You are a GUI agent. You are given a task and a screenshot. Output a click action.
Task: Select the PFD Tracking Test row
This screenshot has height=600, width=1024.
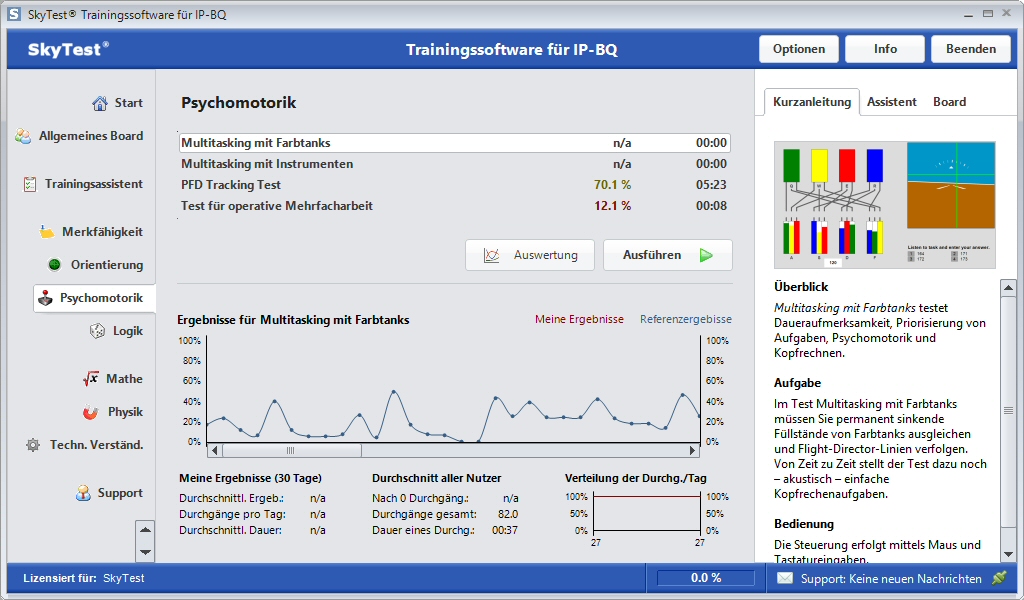pyautogui.click(x=454, y=185)
